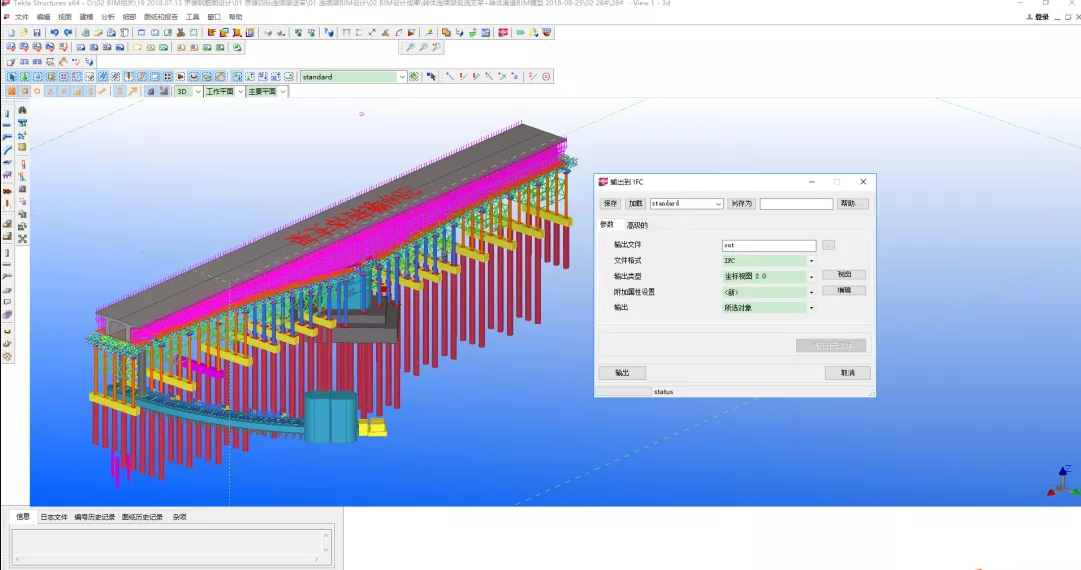Click the 加载 button in IFC dialog
This screenshot has height=570, width=1081.
point(636,203)
